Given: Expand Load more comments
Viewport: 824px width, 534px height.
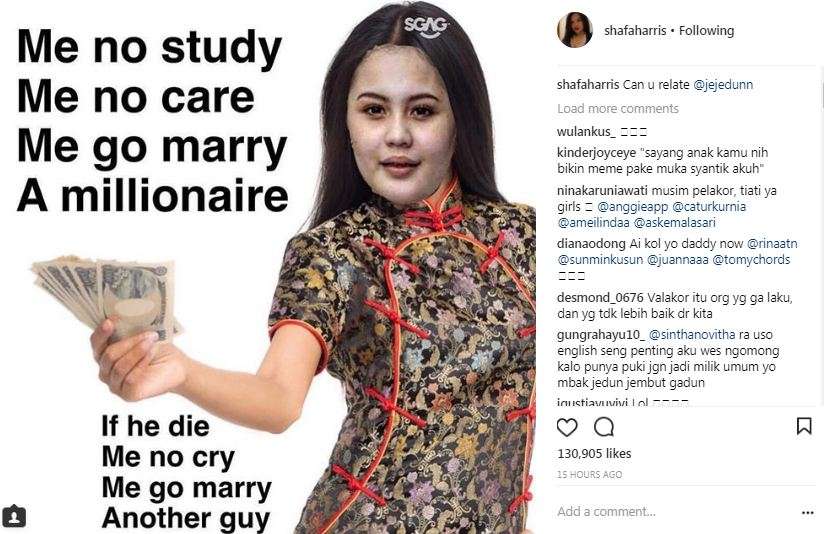Looking at the screenshot, I should (617, 108).
